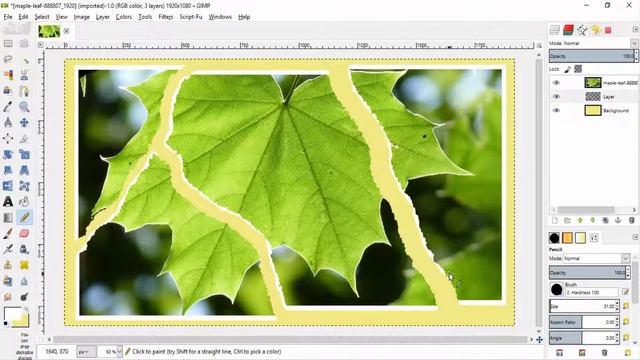Switch to the Paths dock tab
The height and width of the screenshot is (360, 640).
click(582, 29)
